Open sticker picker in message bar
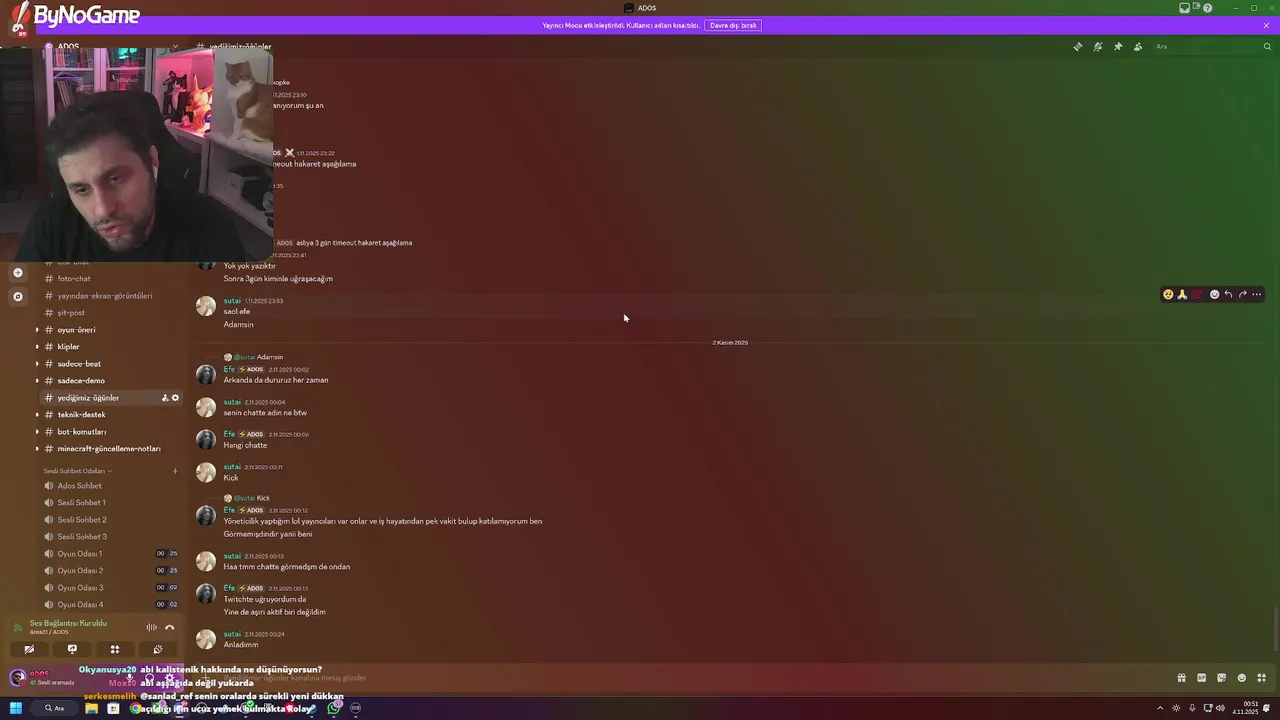The image size is (1280, 720). (1221, 678)
